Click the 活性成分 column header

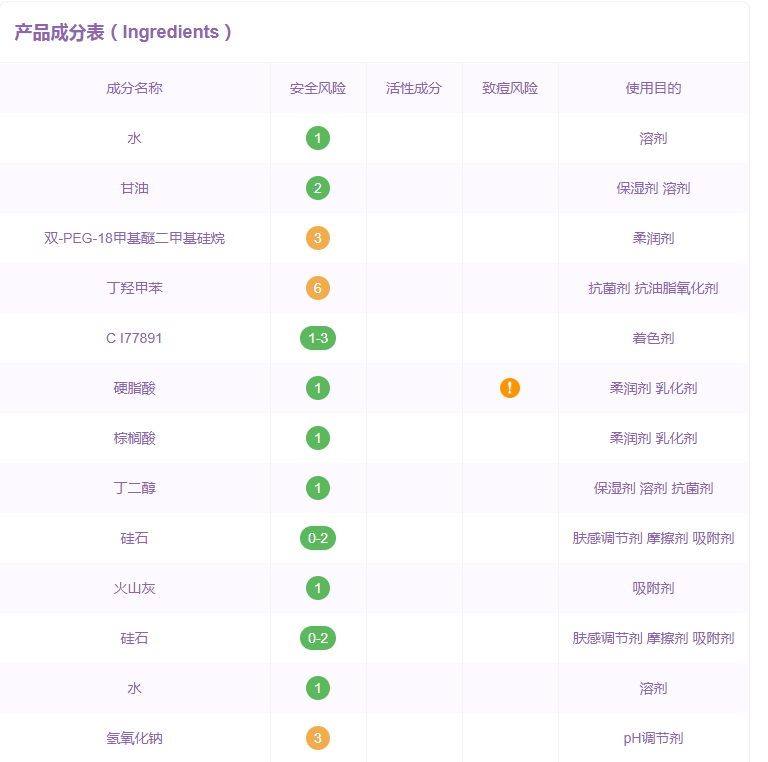pyautogui.click(x=414, y=88)
